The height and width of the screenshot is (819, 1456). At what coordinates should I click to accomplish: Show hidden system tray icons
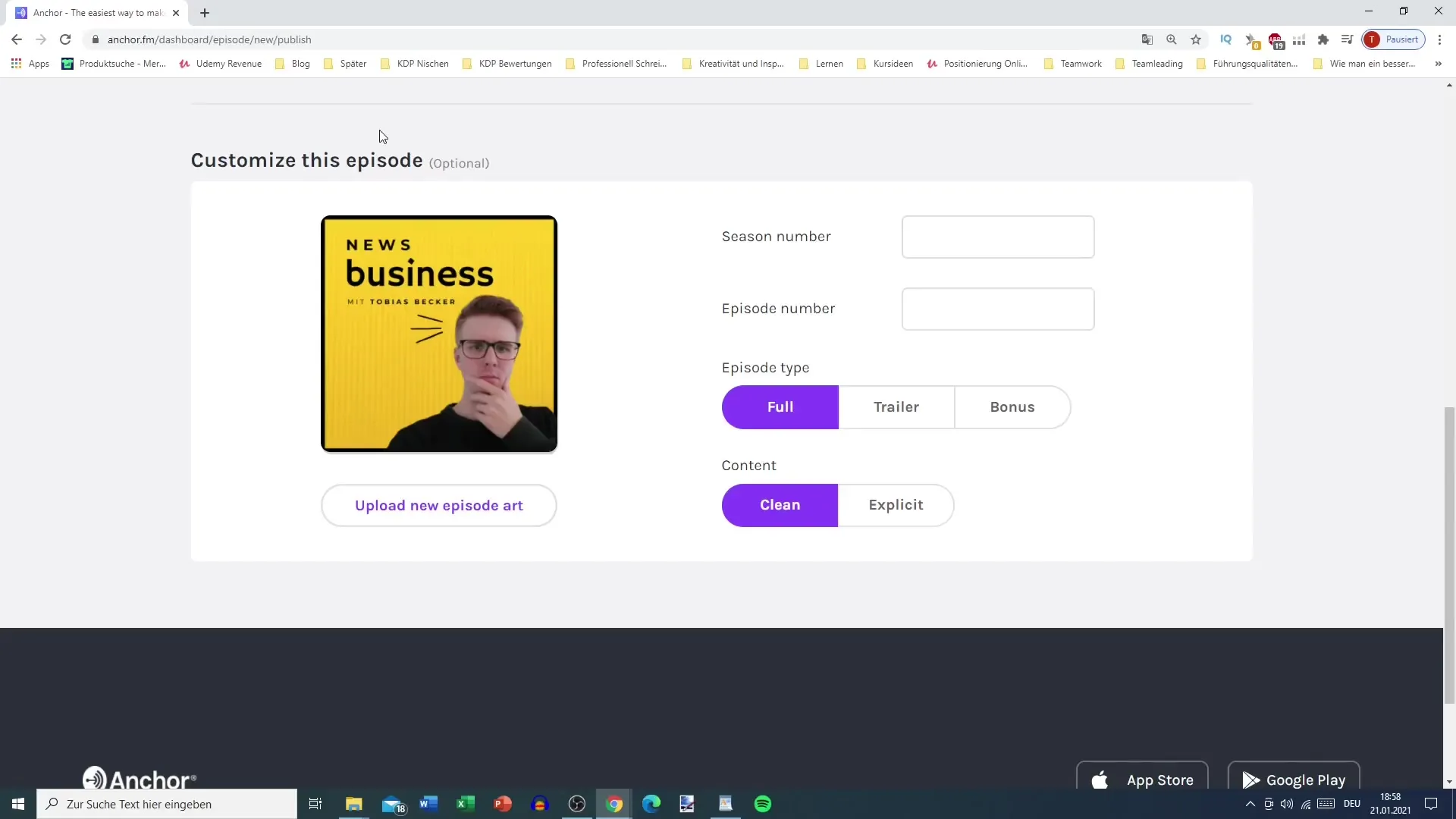(x=1250, y=804)
